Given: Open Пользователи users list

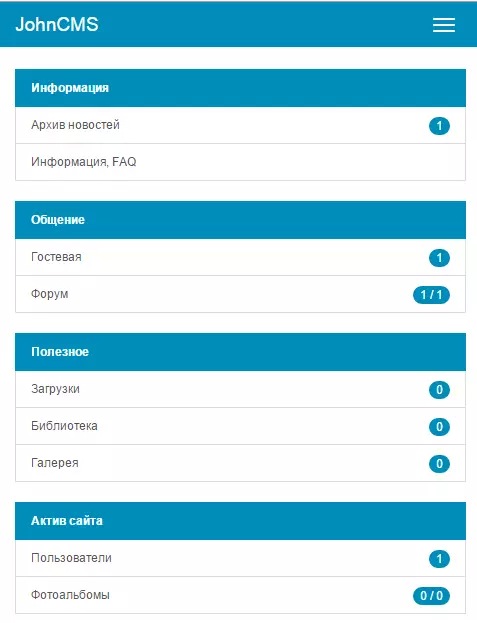Looking at the screenshot, I should click(240, 558).
